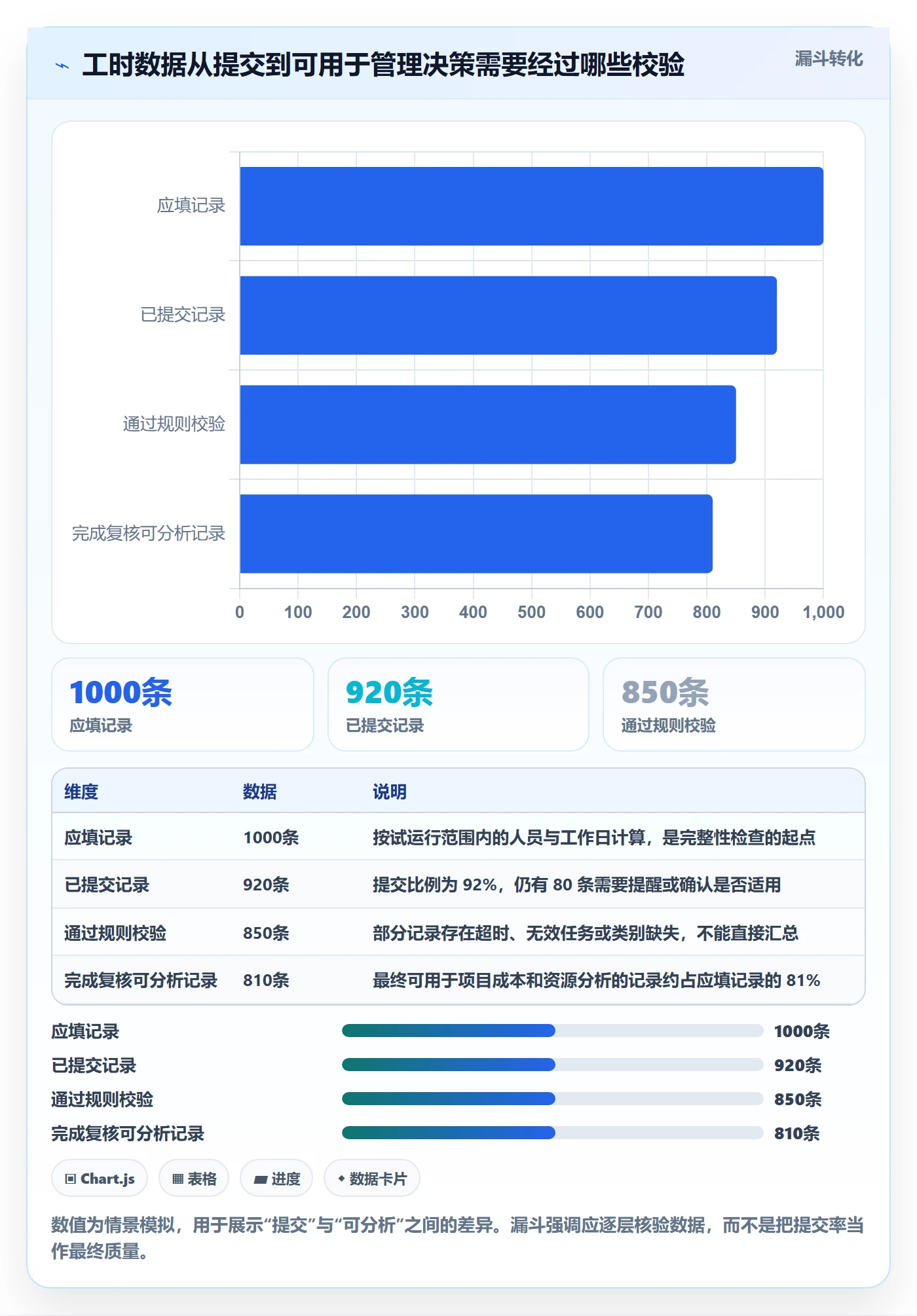Click the lightning icon beside the title
The image size is (917, 1316).
pyautogui.click(x=62, y=65)
